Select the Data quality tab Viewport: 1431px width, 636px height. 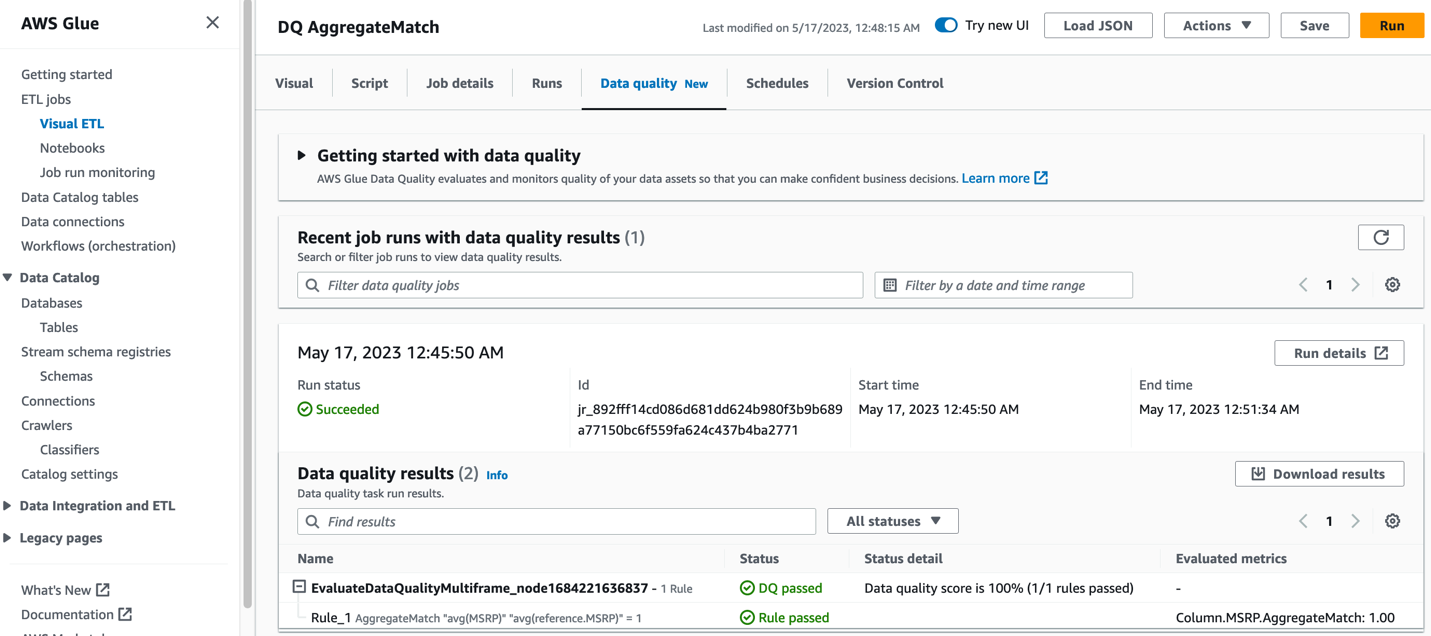(x=654, y=83)
